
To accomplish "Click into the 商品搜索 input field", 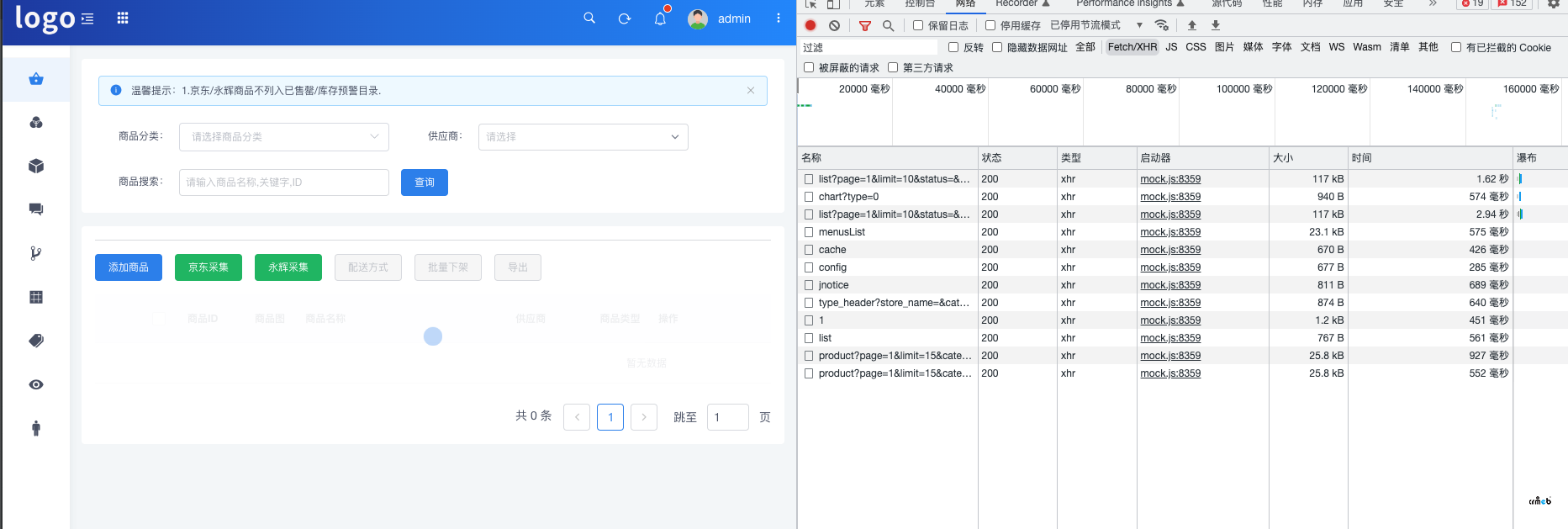I will (284, 183).
